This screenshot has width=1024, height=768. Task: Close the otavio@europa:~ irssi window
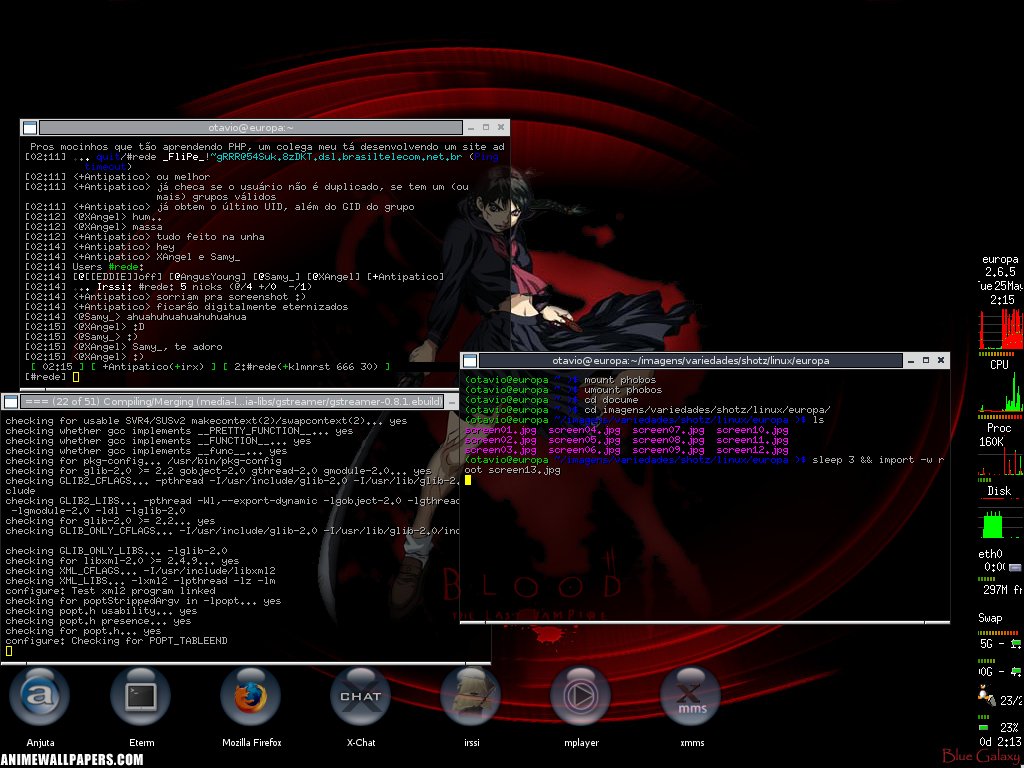(501, 127)
